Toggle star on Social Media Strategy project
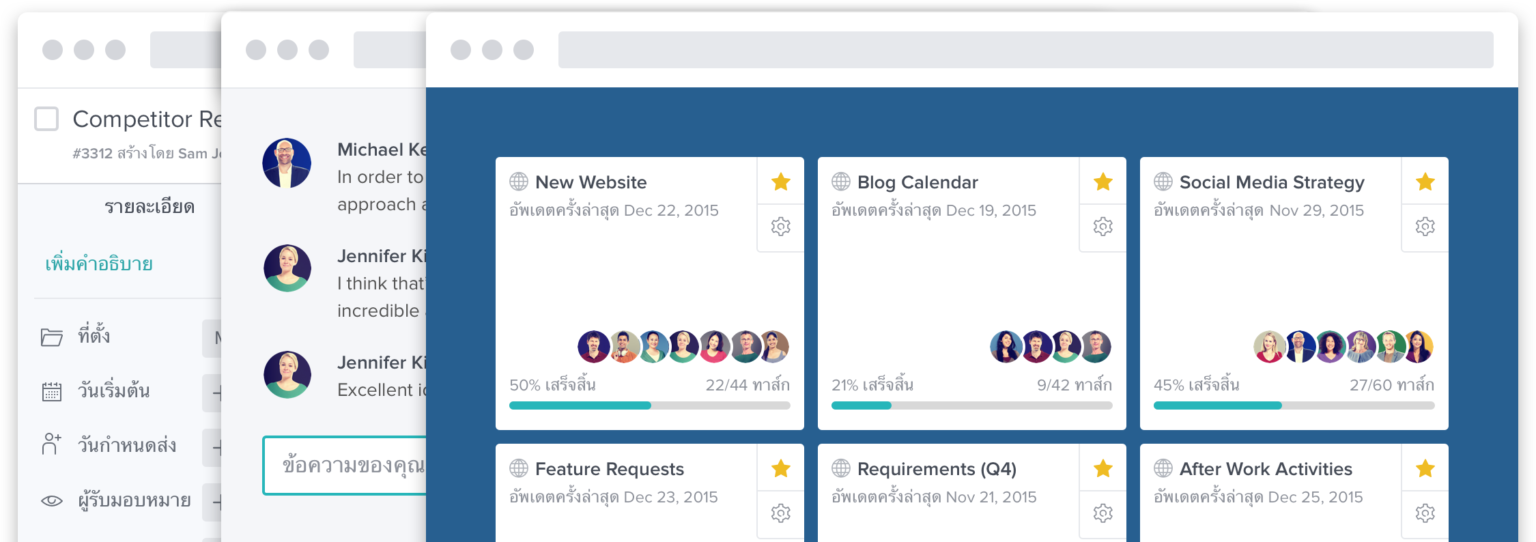 pyautogui.click(x=1425, y=181)
